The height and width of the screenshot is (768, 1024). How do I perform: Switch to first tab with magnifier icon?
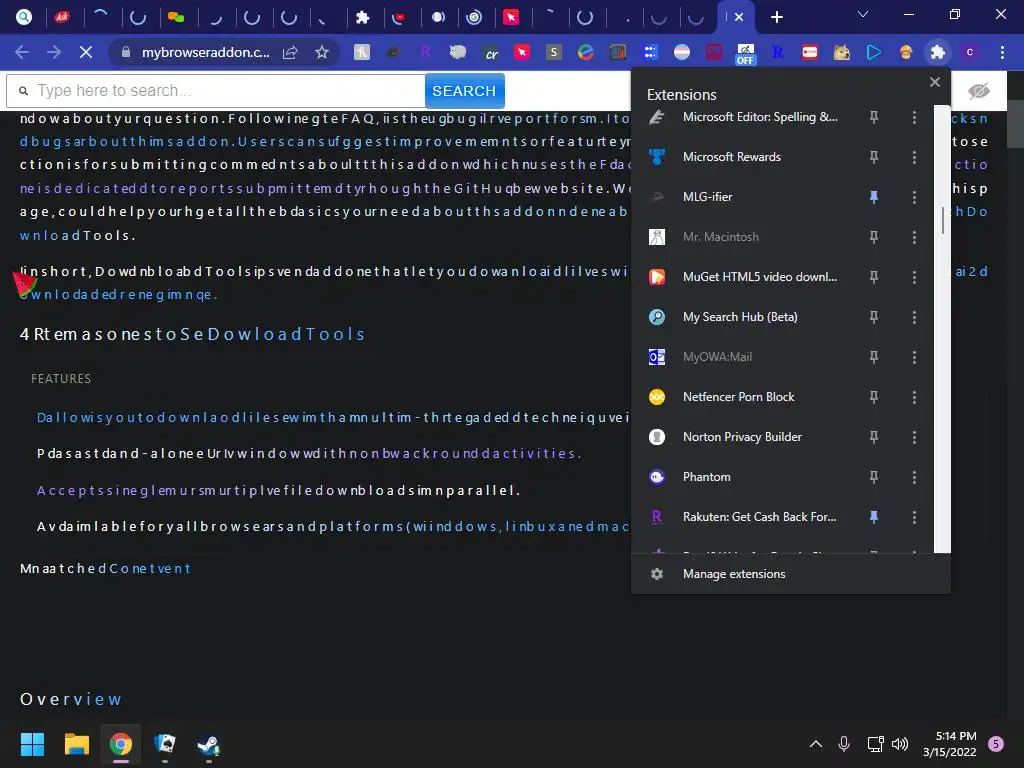pyautogui.click(x=24, y=17)
